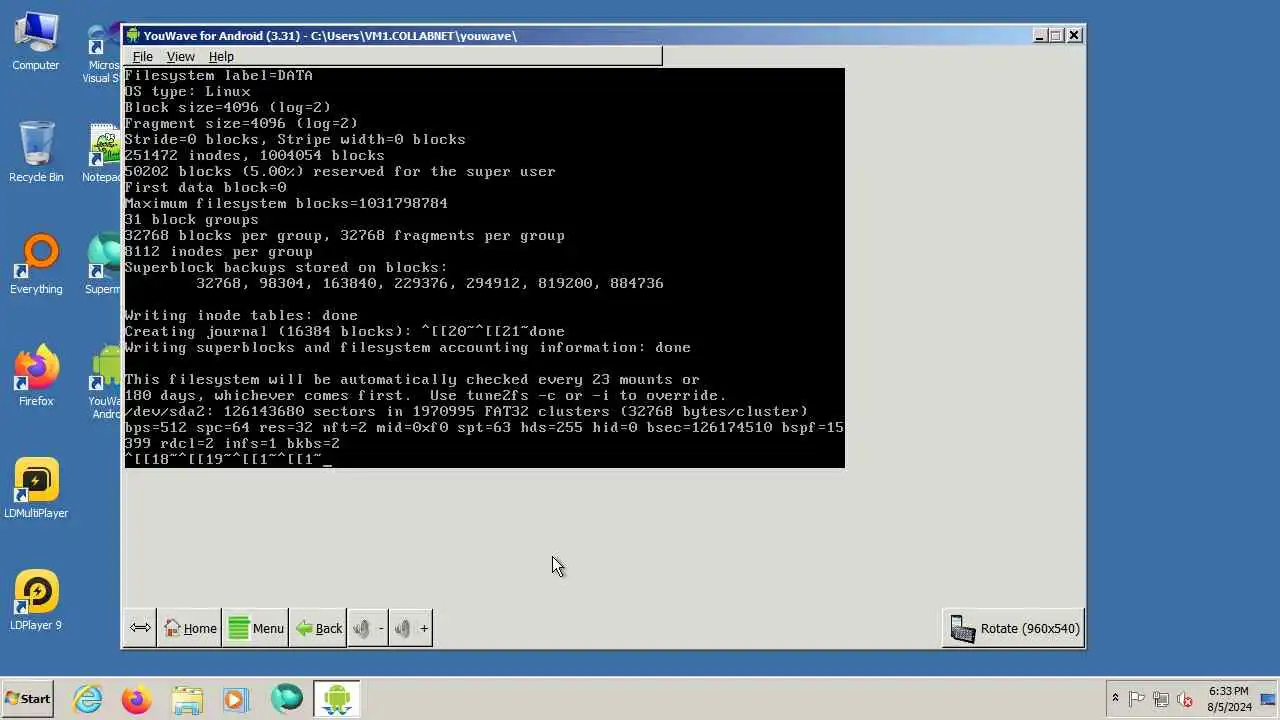Maximize the YouWave window
This screenshot has width=1280, height=720.
[x=1056, y=35]
